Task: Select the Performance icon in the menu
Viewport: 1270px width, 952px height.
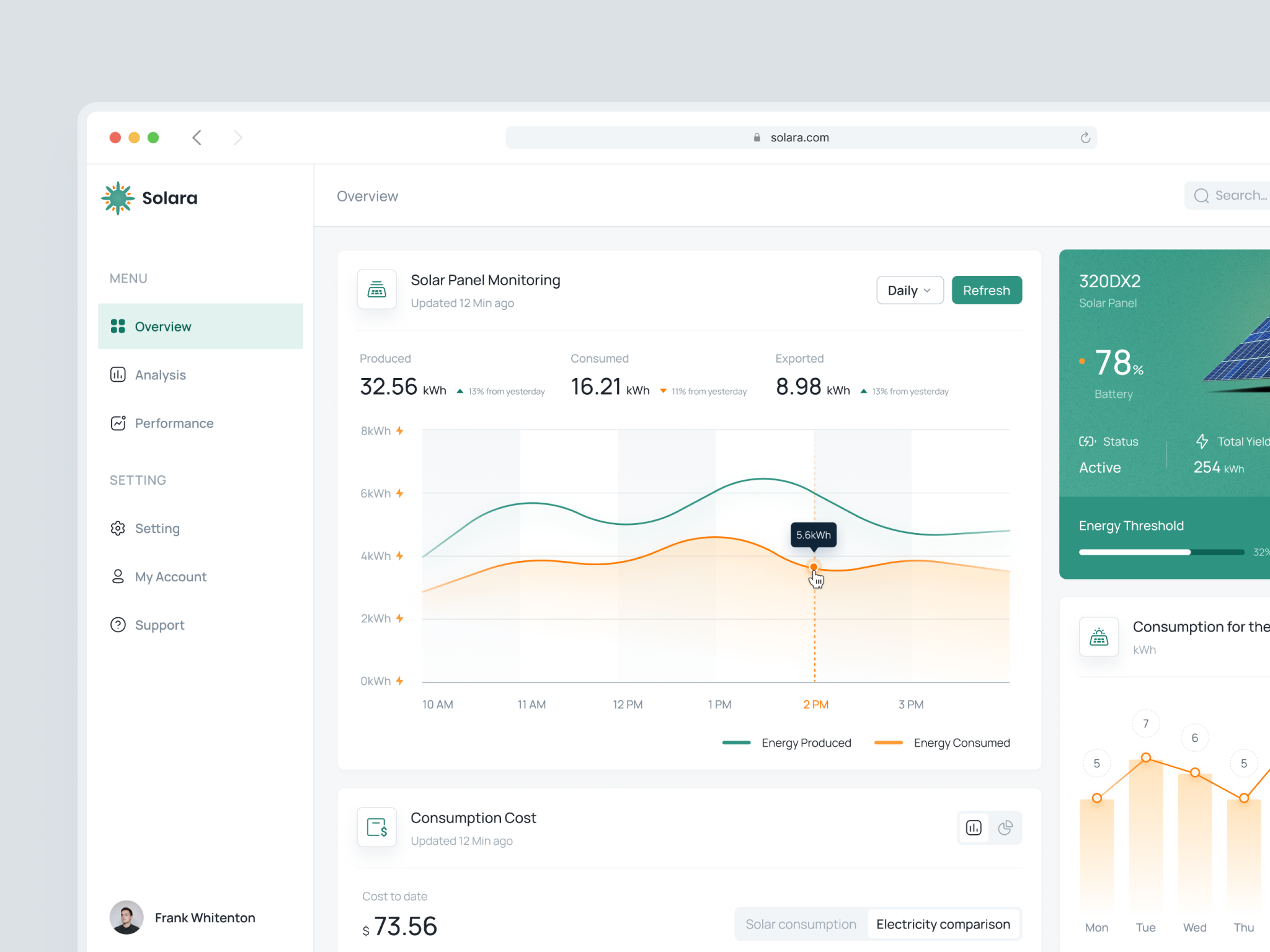Action: coord(118,423)
